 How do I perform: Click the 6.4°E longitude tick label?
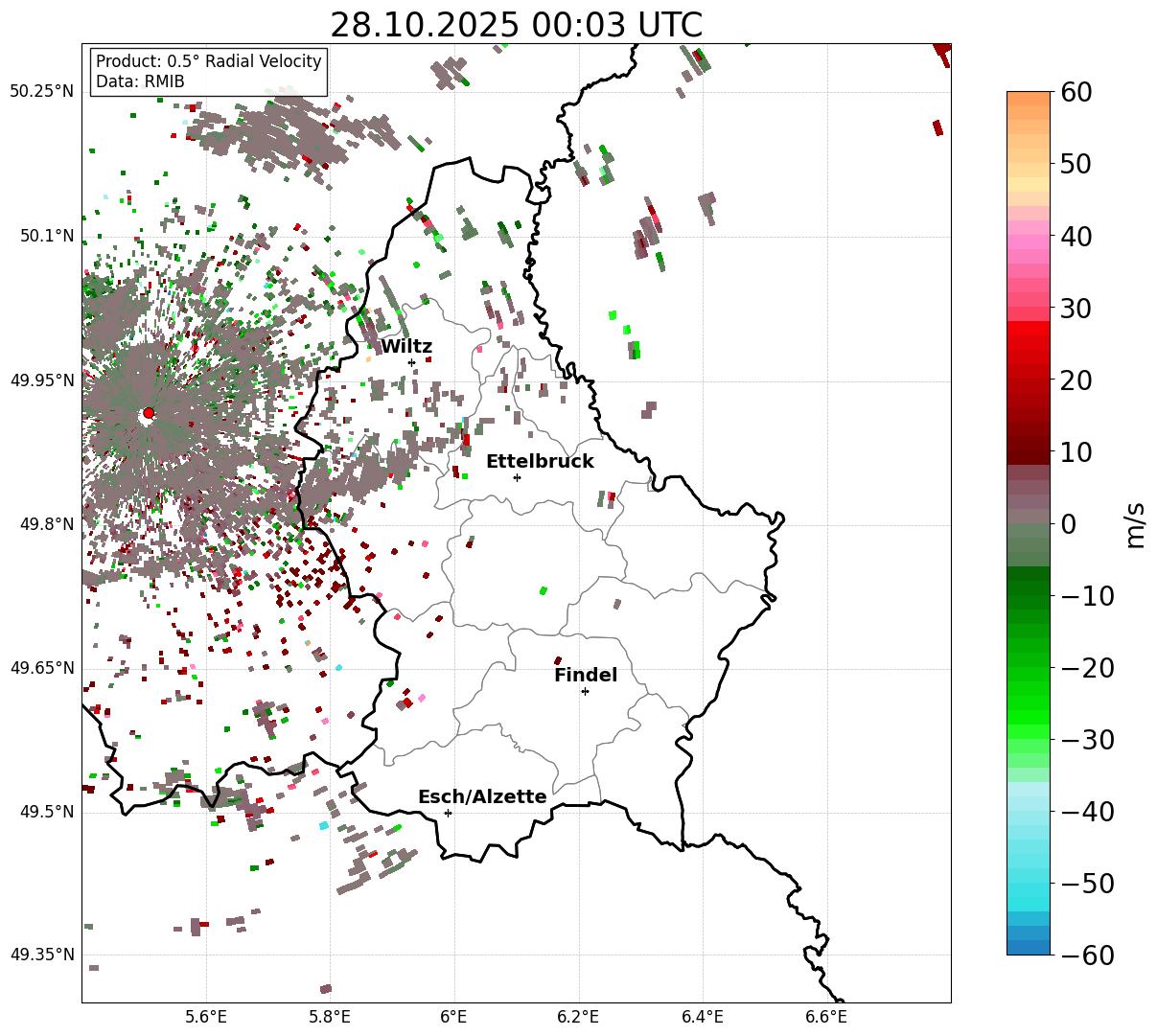[703, 1017]
